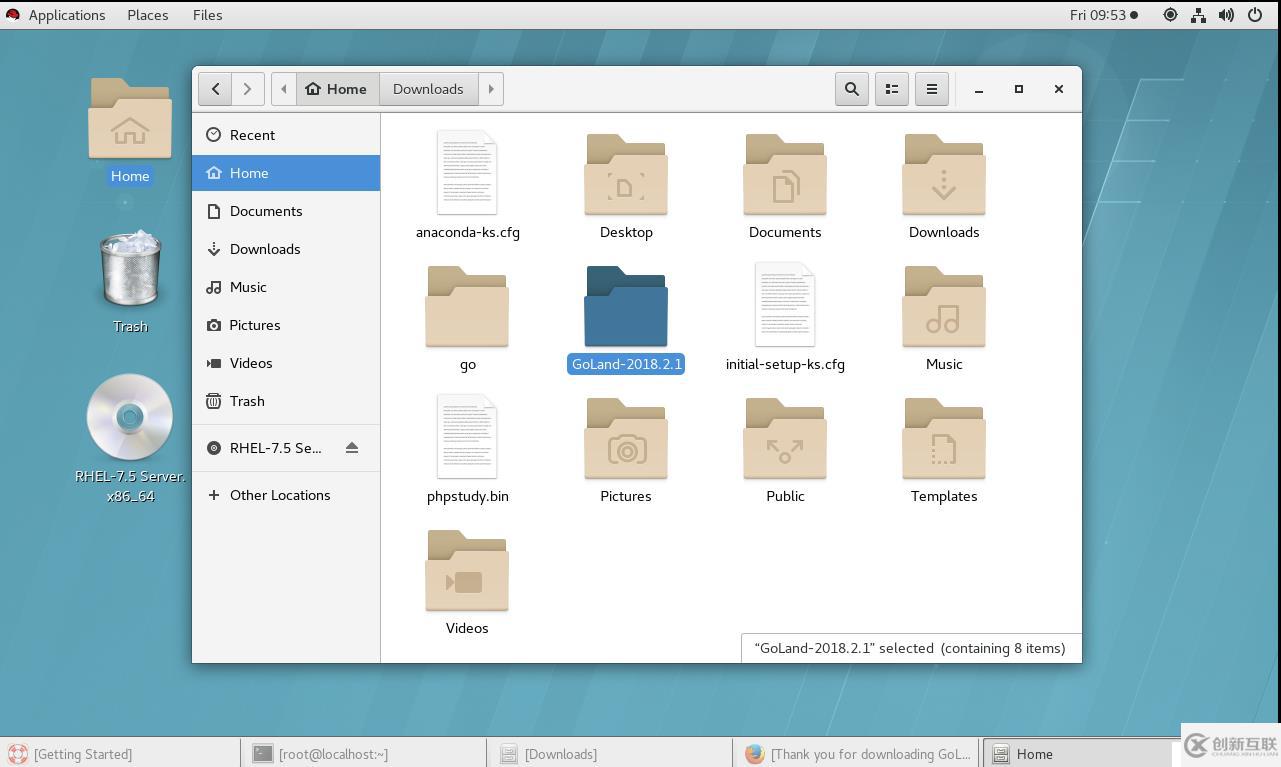Select the phpstudy.bin file icon
Image resolution: width=1281 pixels, height=767 pixels.
pos(467,436)
